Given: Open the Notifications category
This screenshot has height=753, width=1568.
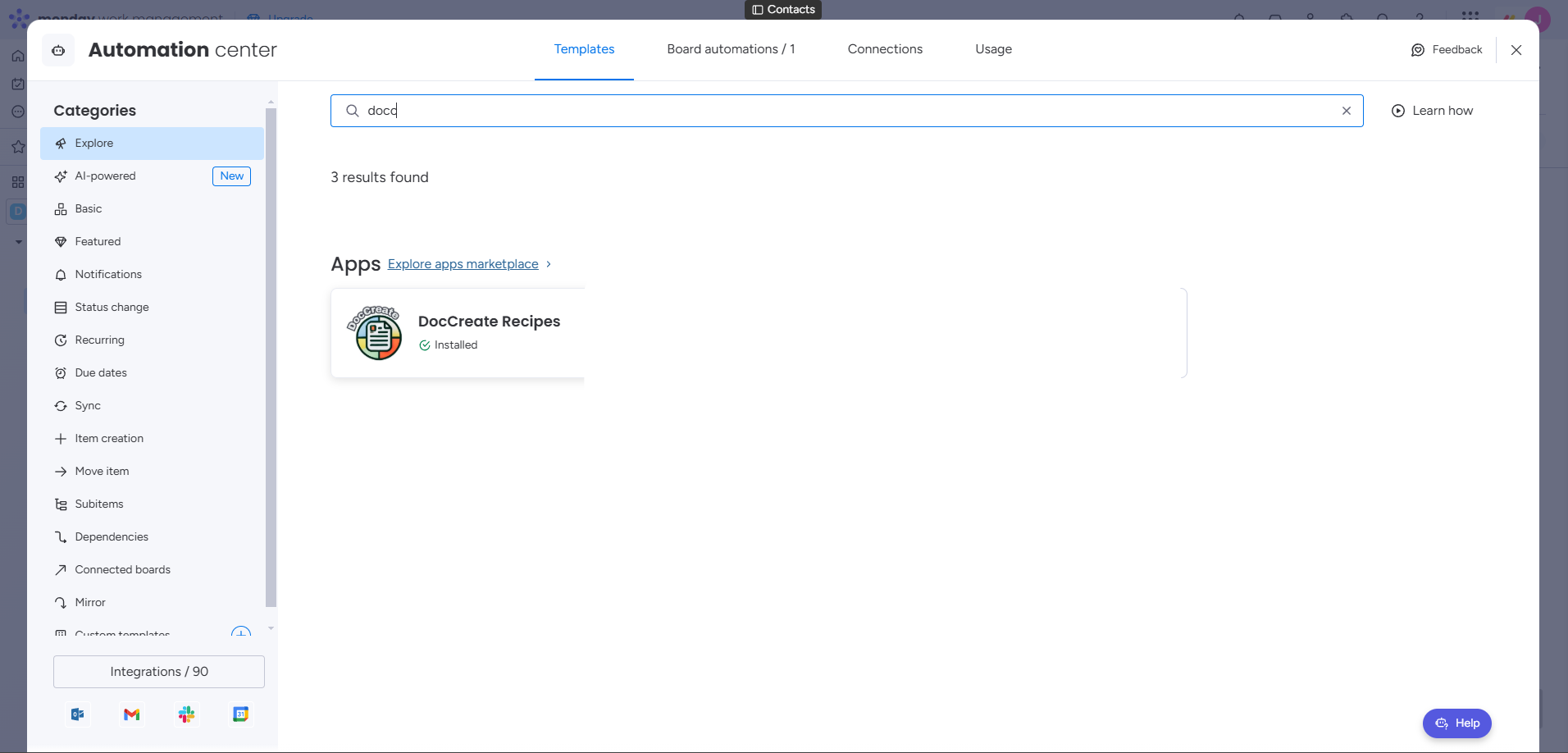Looking at the screenshot, I should [152, 275].
